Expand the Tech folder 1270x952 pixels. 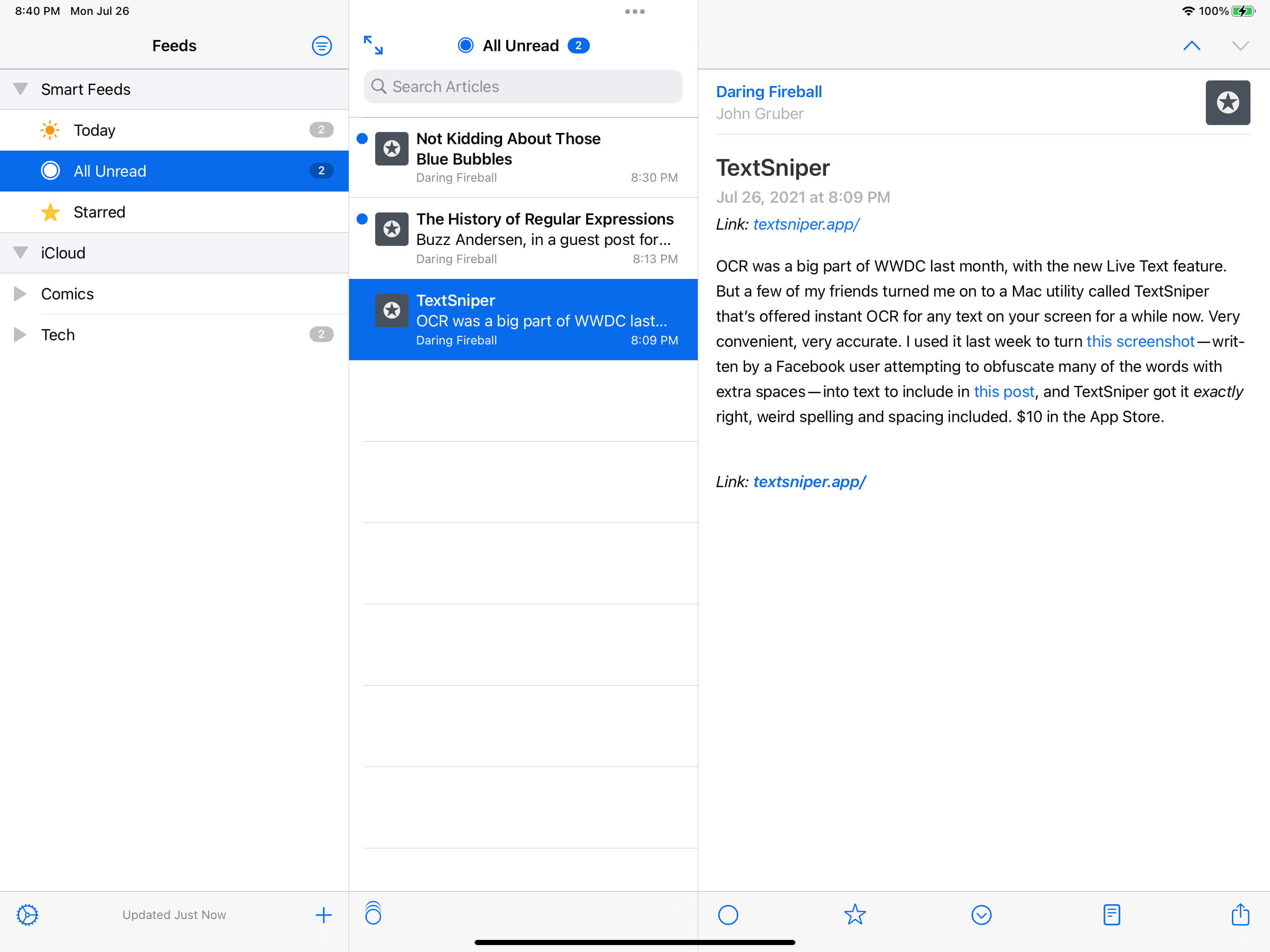click(20, 335)
